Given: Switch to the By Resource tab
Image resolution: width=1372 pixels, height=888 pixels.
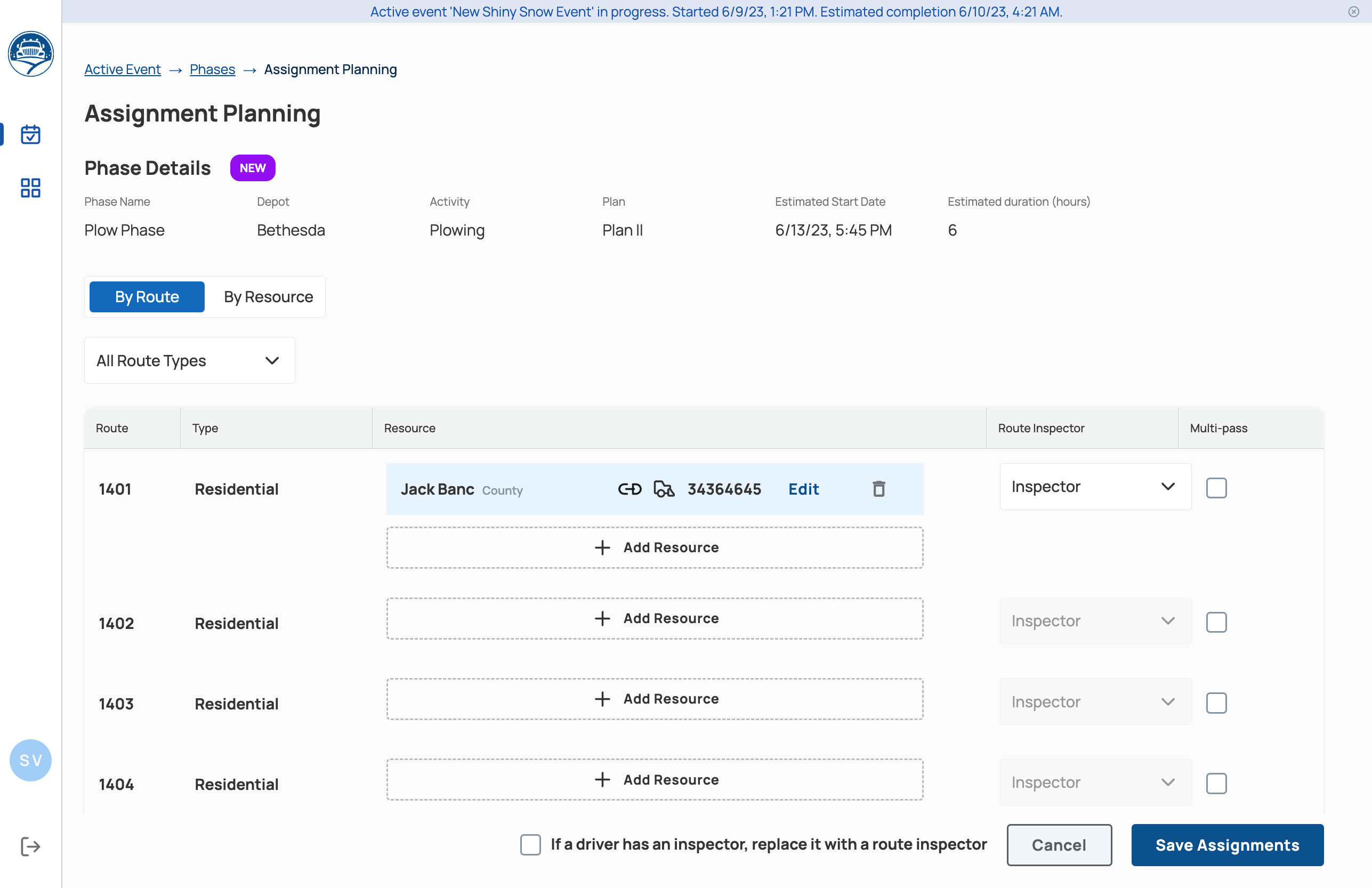Looking at the screenshot, I should tap(268, 296).
